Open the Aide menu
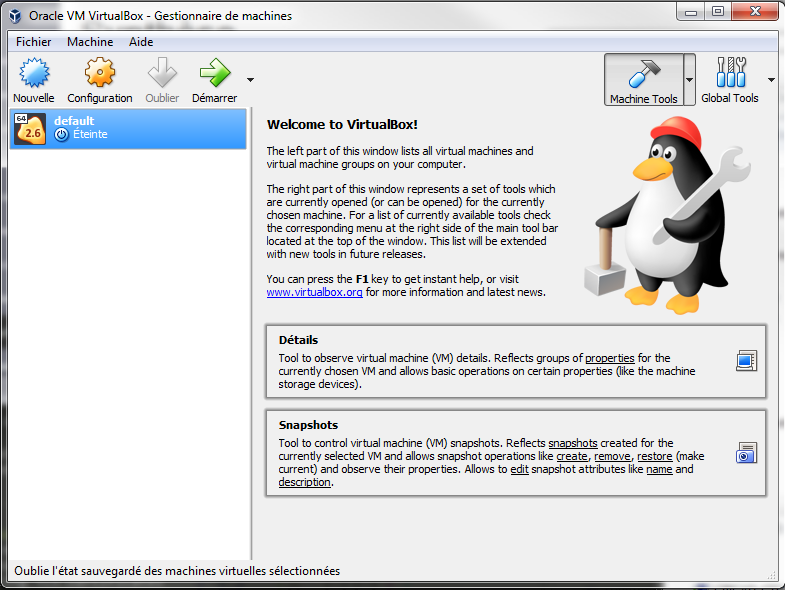 (141, 42)
